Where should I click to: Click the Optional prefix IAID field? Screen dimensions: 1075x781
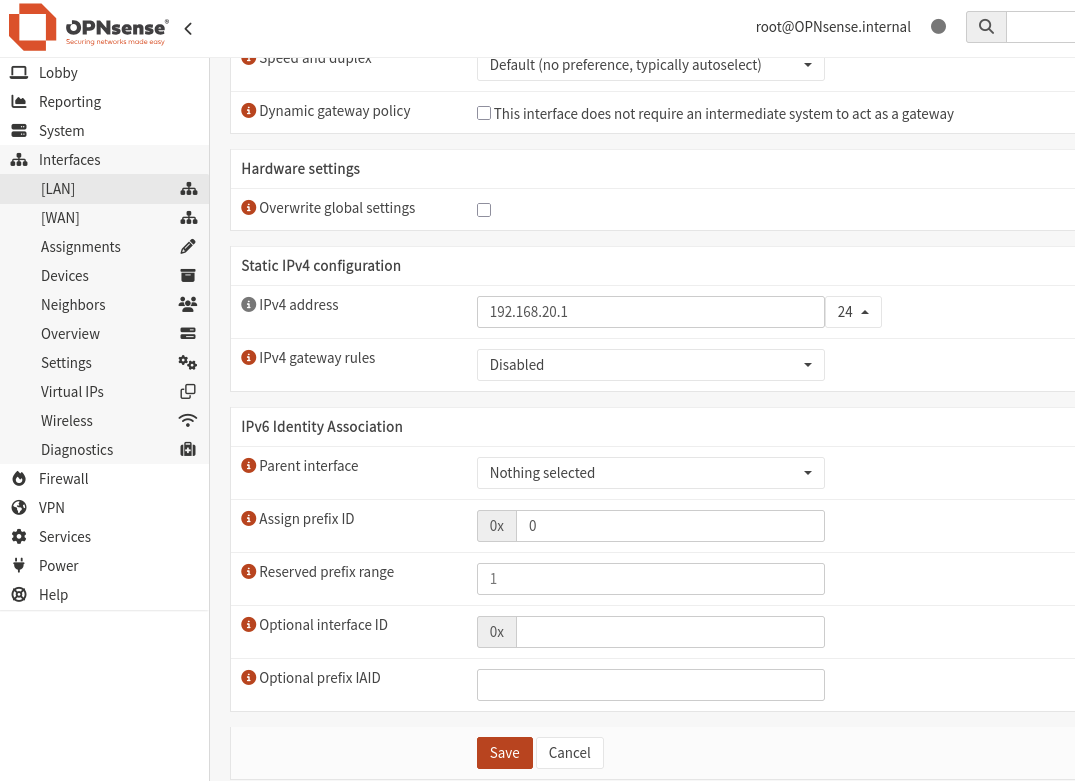point(651,685)
